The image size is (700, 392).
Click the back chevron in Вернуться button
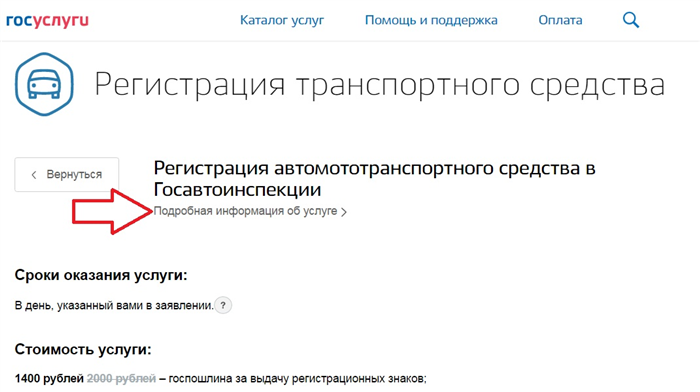[34, 175]
